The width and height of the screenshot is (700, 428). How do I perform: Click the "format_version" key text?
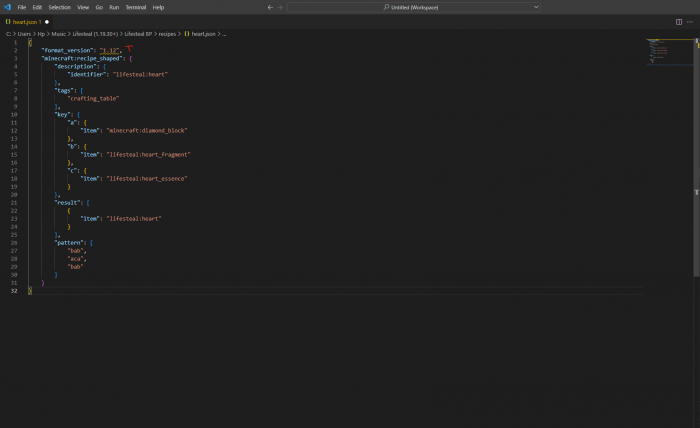pos(67,50)
